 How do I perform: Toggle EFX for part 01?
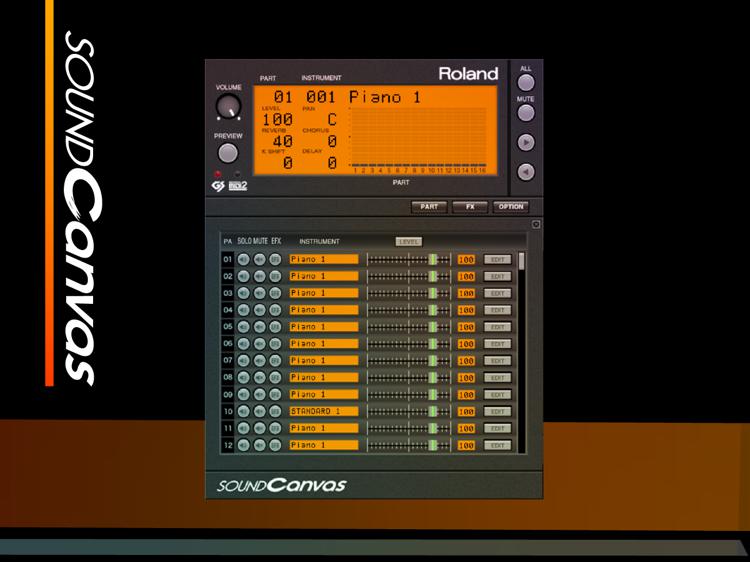pos(275,259)
